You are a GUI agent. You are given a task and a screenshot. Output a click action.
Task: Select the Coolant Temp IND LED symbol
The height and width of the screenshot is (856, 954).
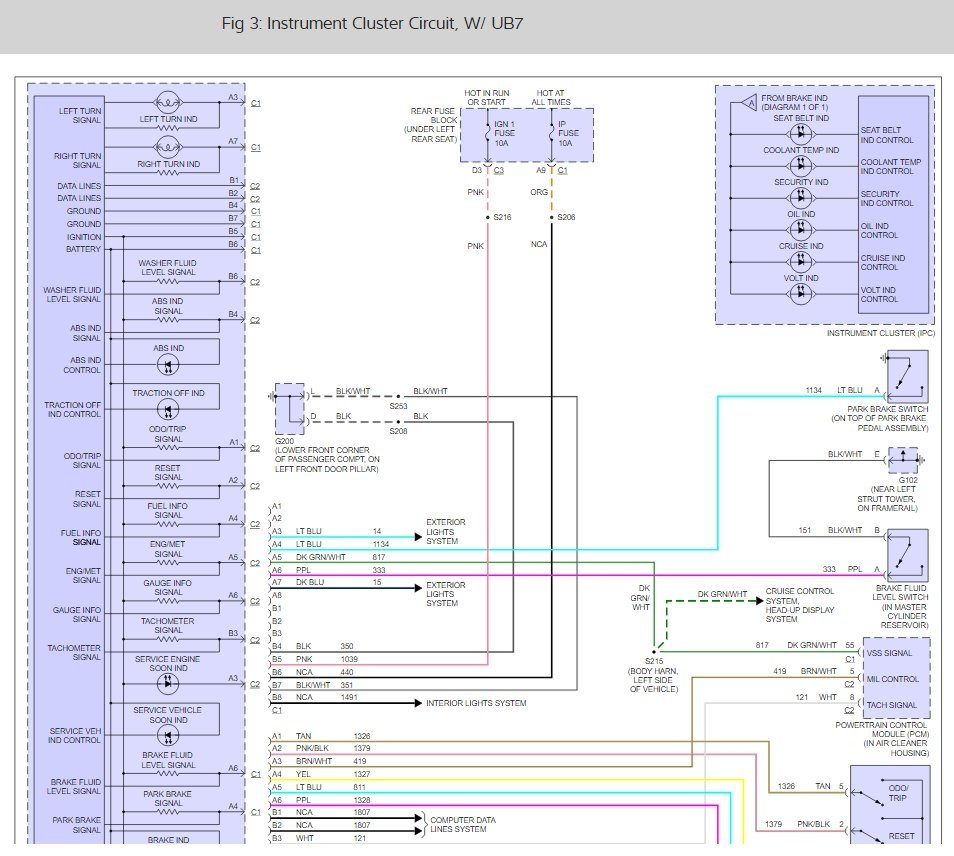801,165
